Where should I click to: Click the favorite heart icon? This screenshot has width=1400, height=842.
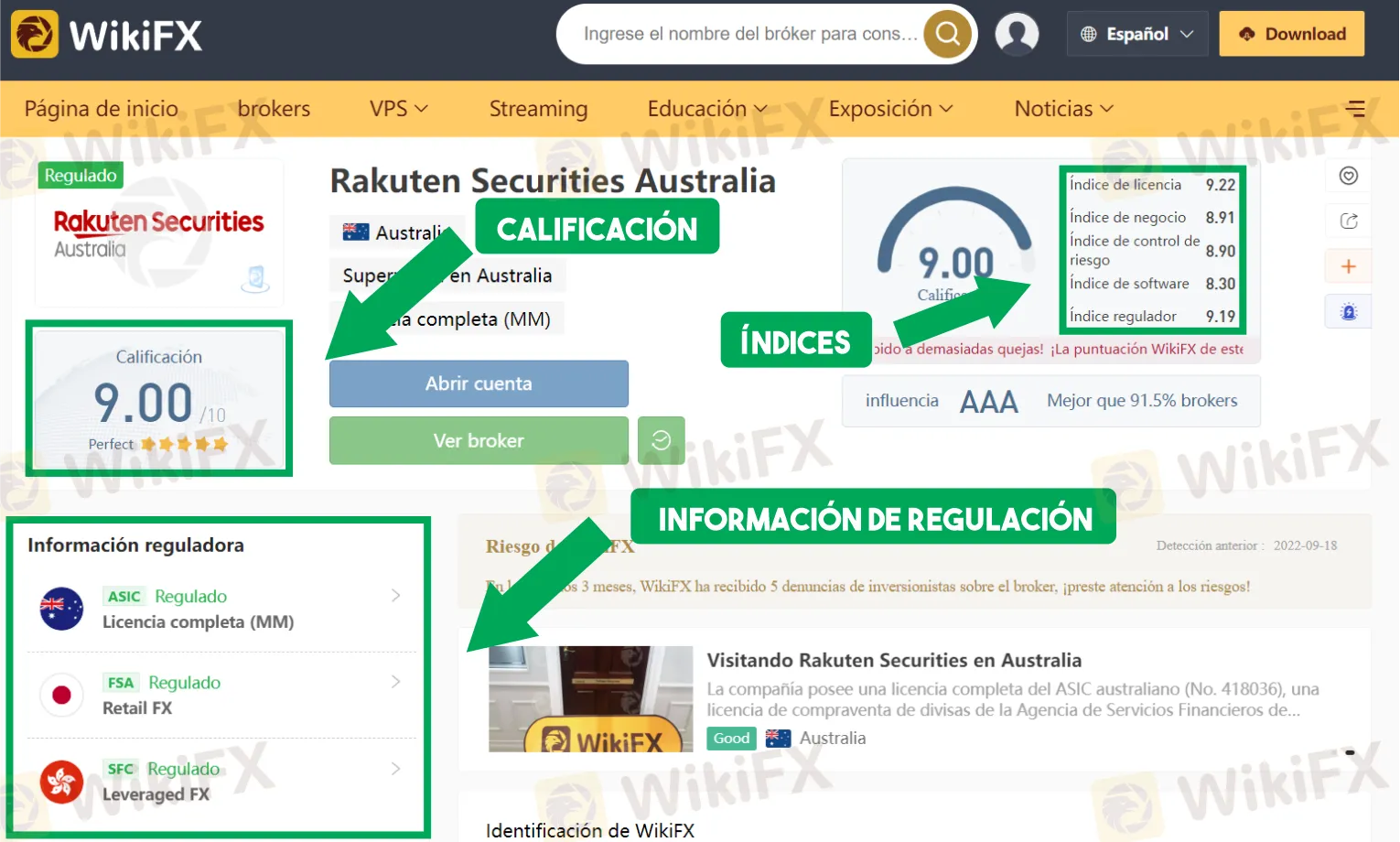pyautogui.click(x=1348, y=176)
